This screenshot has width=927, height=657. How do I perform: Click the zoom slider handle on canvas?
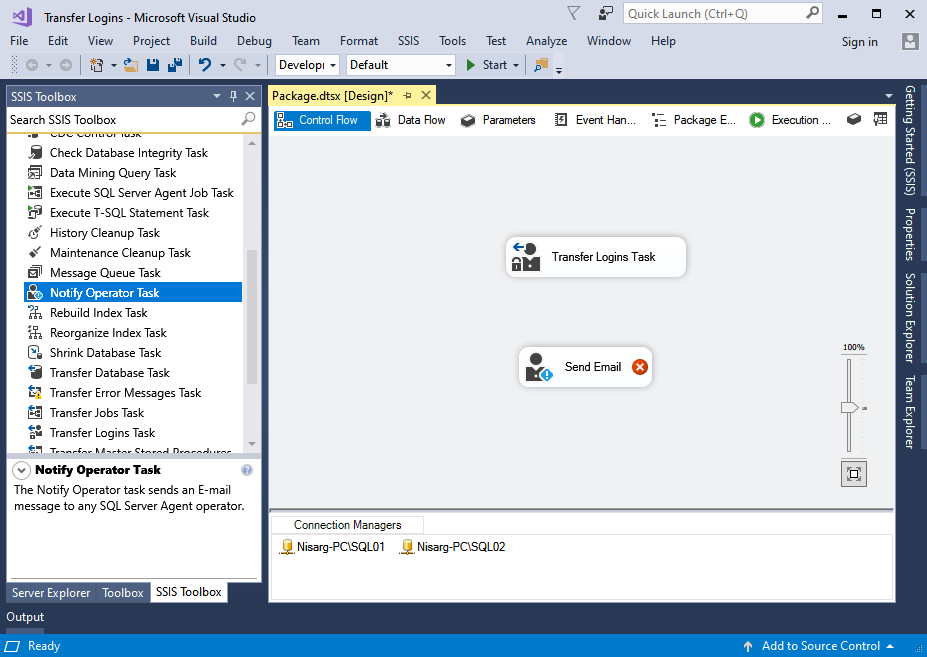click(x=850, y=408)
